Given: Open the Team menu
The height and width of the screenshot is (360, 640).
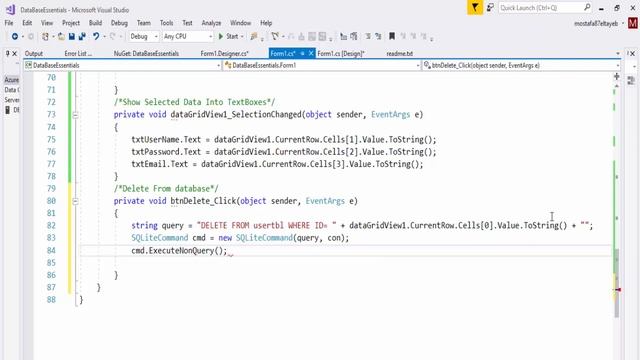Looking at the screenshot, I should (144, 23).
